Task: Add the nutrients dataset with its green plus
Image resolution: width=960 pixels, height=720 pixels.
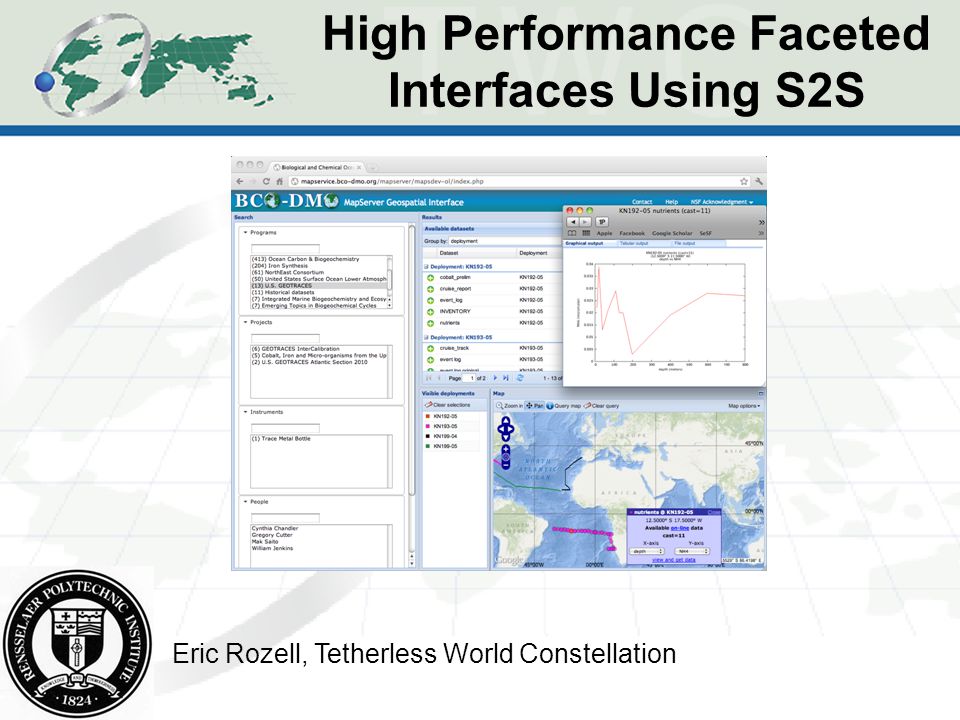Action: tap(430, 323)
